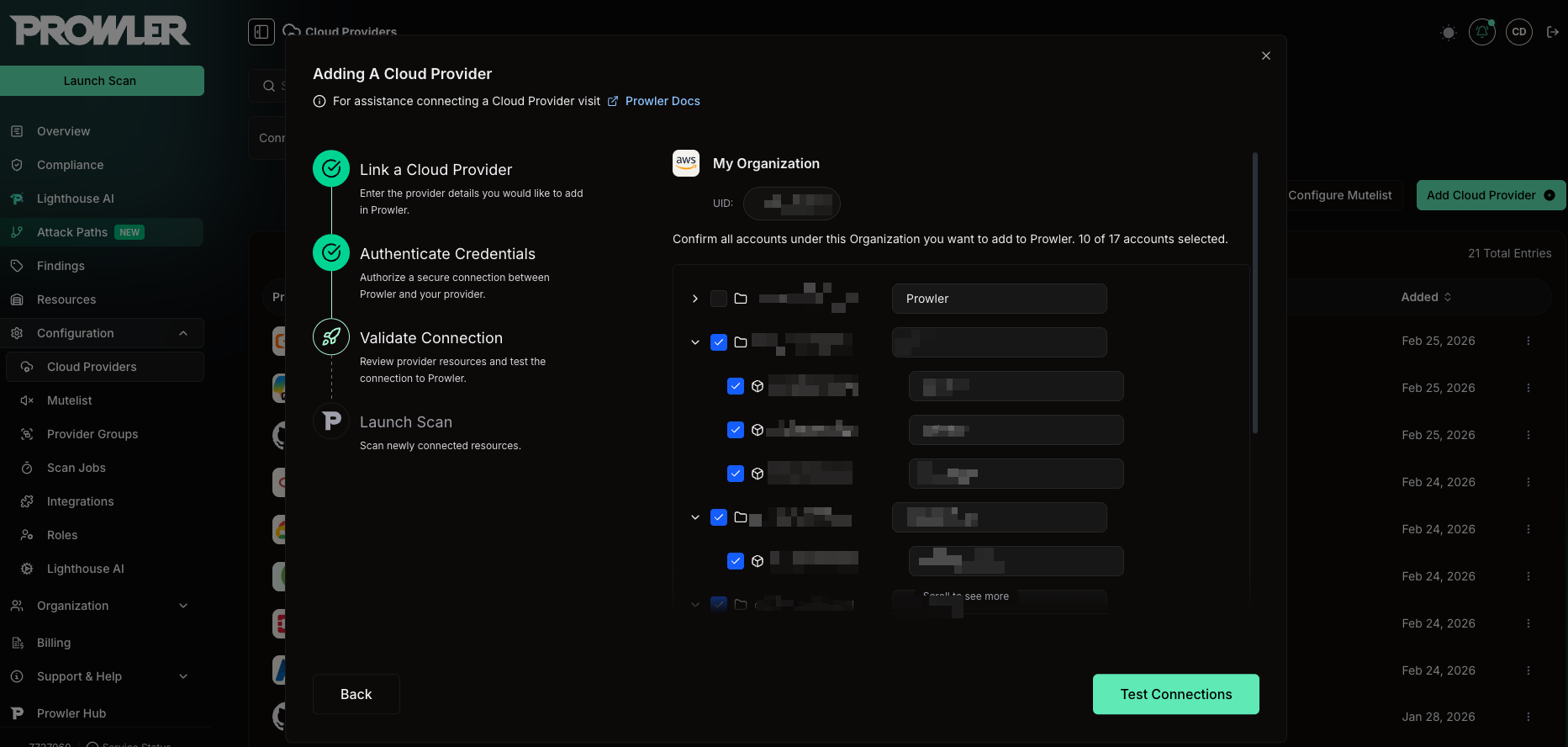Uncheck the first account under second folder
This screenshot has width=1568, height=747.
[736, 386]
